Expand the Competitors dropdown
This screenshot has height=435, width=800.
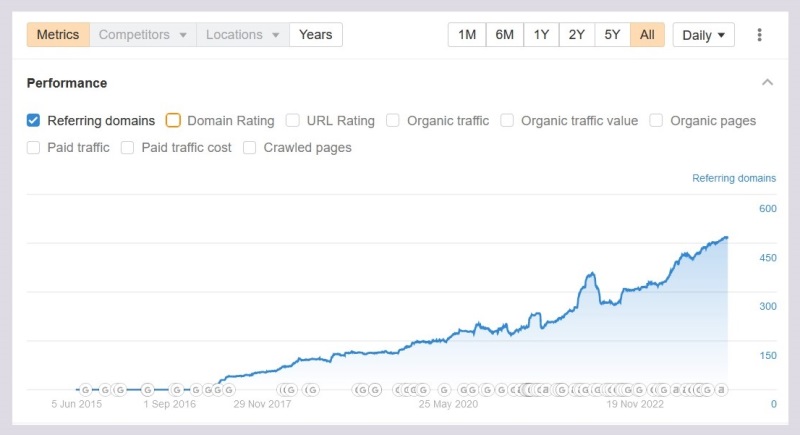[x=143, y=35]
